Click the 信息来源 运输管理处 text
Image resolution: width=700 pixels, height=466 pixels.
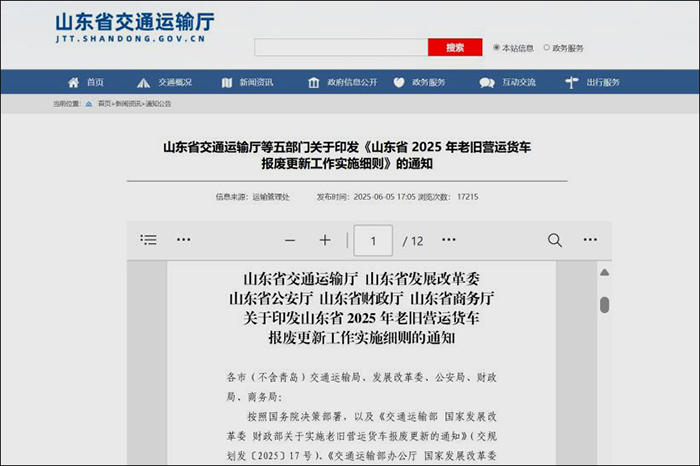(253, 197)
